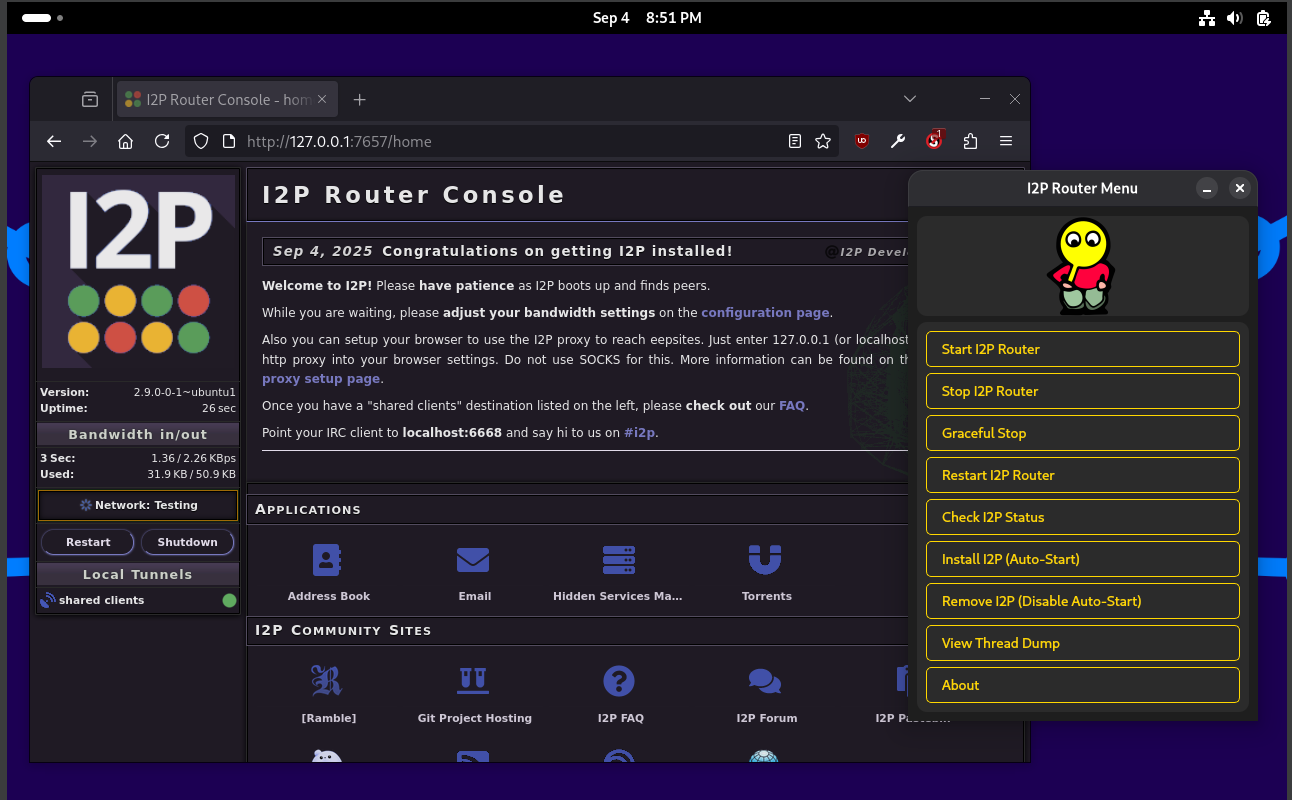The image size is (1292, 800).
Task: Open the I2P FAQ question mark icon
Action: (619, 682)
